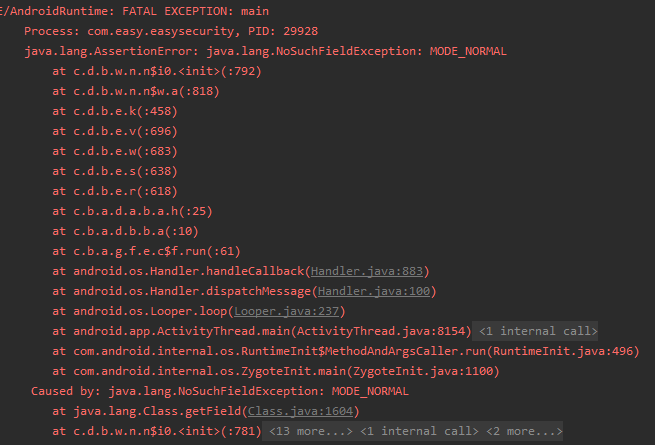This screenshot has width=655, height=445.
Task: Open the Handler.java:100 source link
Action: (374, 291)
